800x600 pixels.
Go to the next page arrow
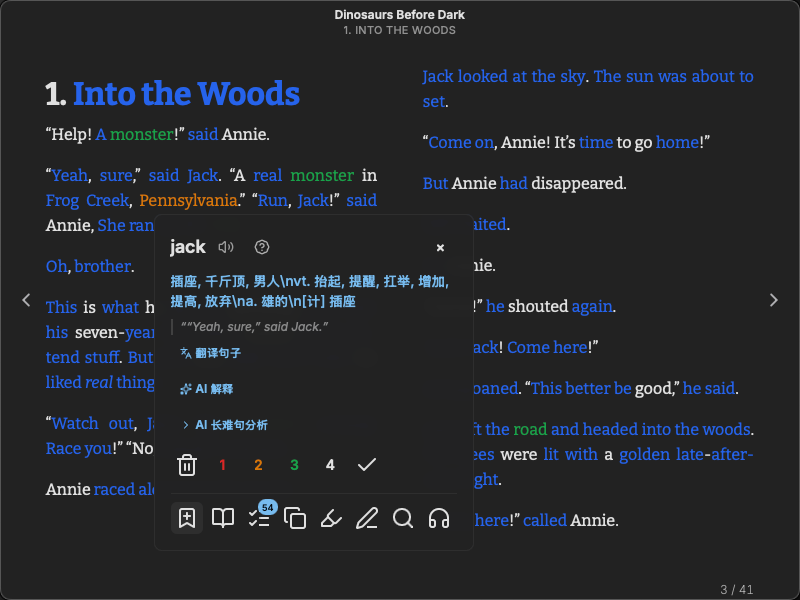773,300
